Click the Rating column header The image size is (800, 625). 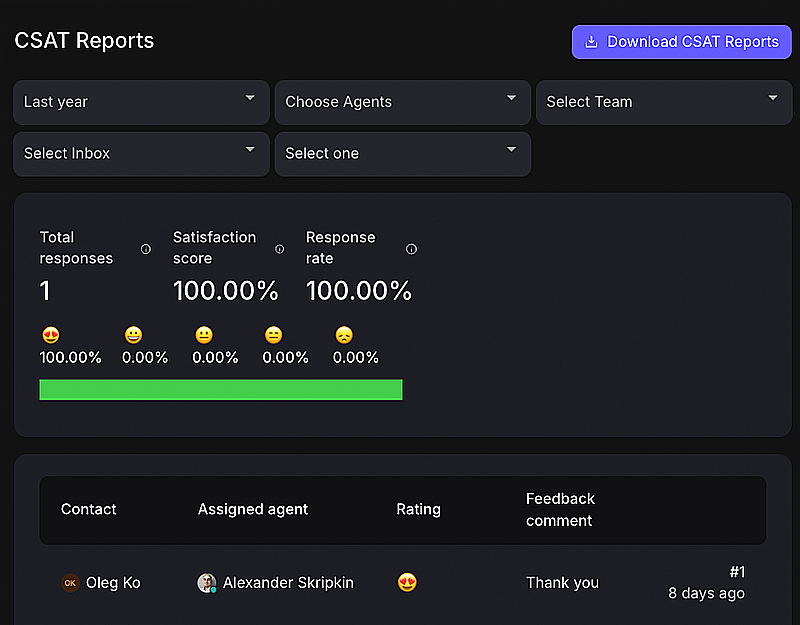pos(418,509)
